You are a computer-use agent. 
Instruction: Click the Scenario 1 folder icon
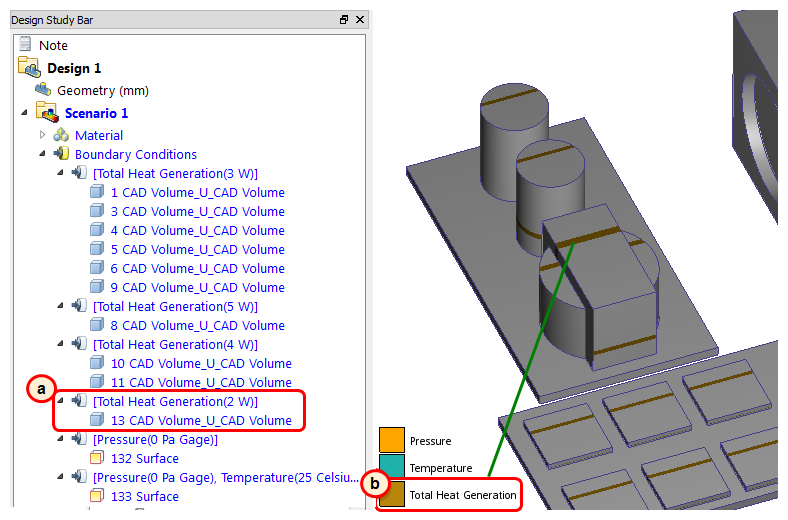(47, 112)
